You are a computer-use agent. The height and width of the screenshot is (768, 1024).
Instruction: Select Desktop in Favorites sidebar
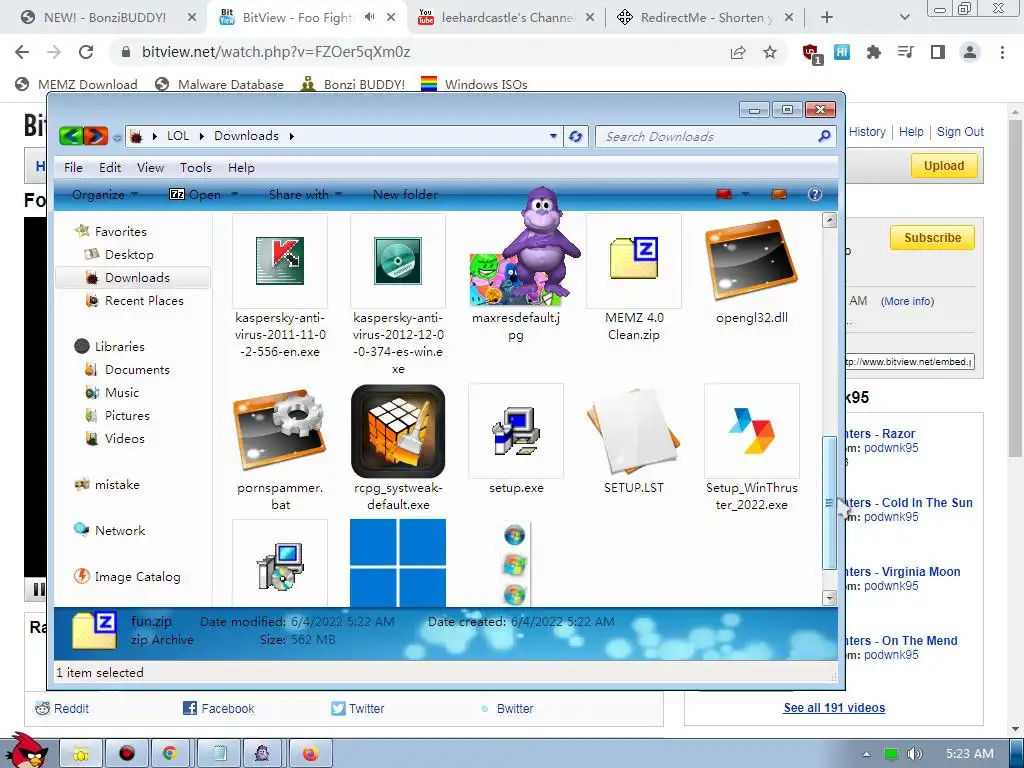129,255
